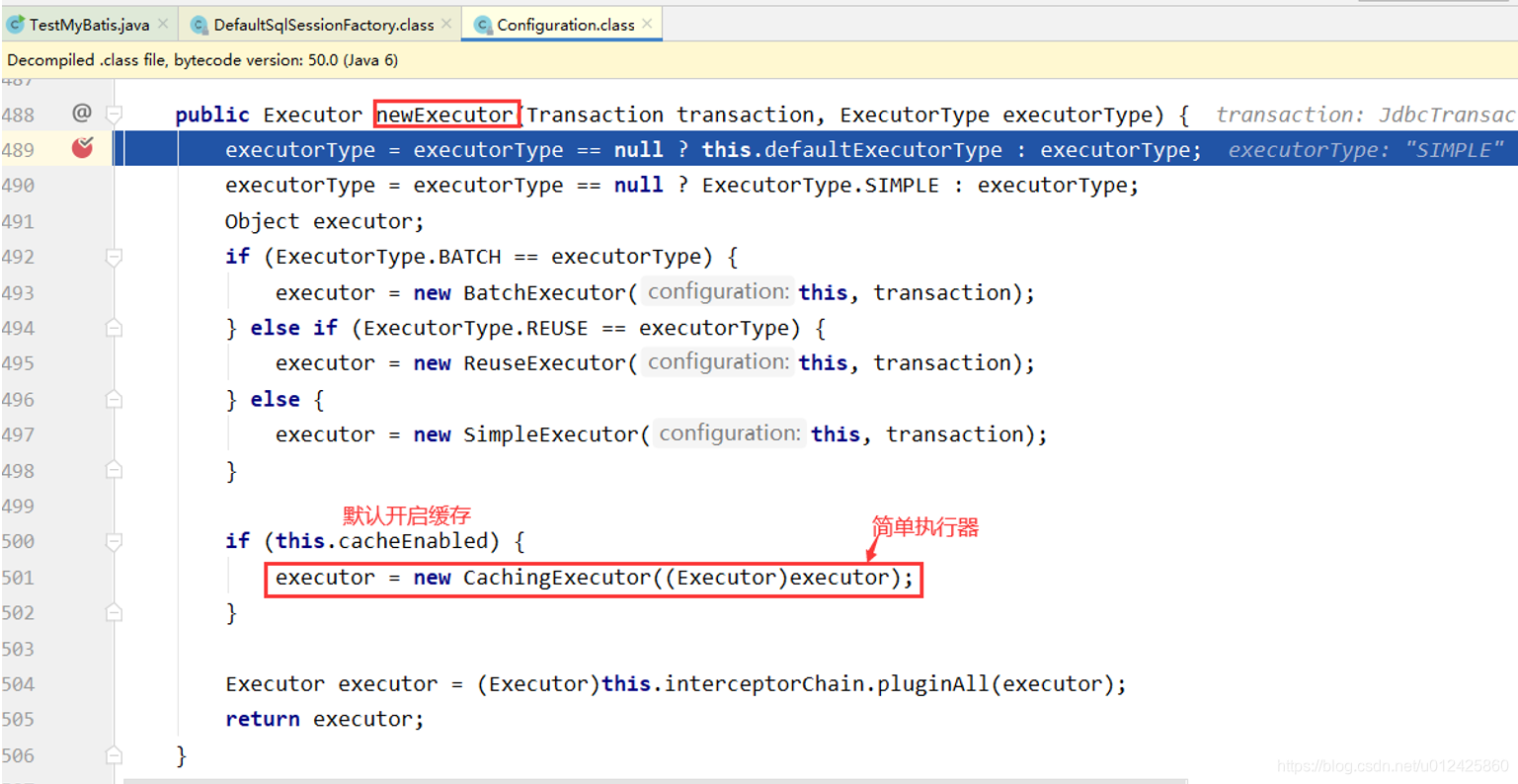The image size is (1518, 784).
Task: Click the DefaultSqlSessionFactory.class file icon
Action: [200, 25]
